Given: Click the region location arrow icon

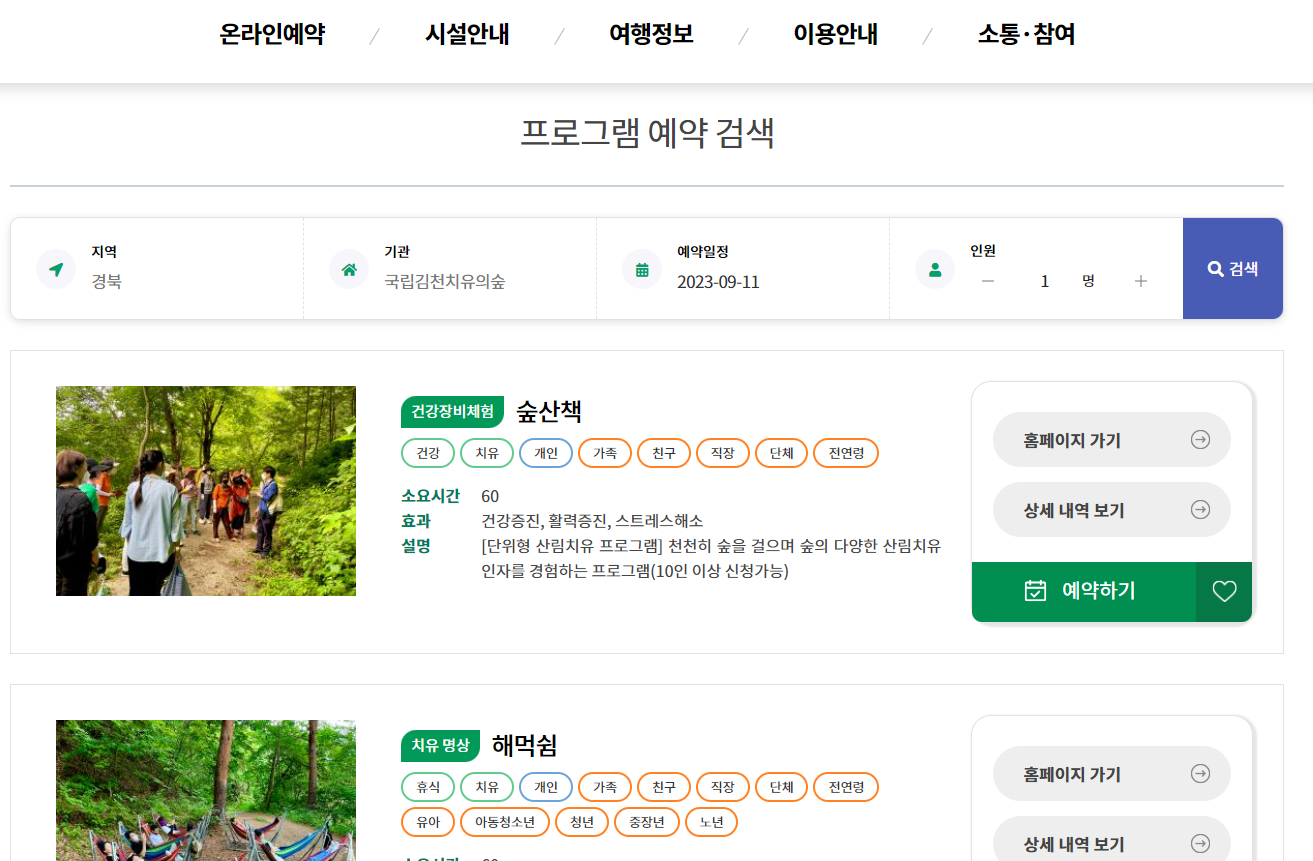Looking at the screenshot, I should [56, 269].
